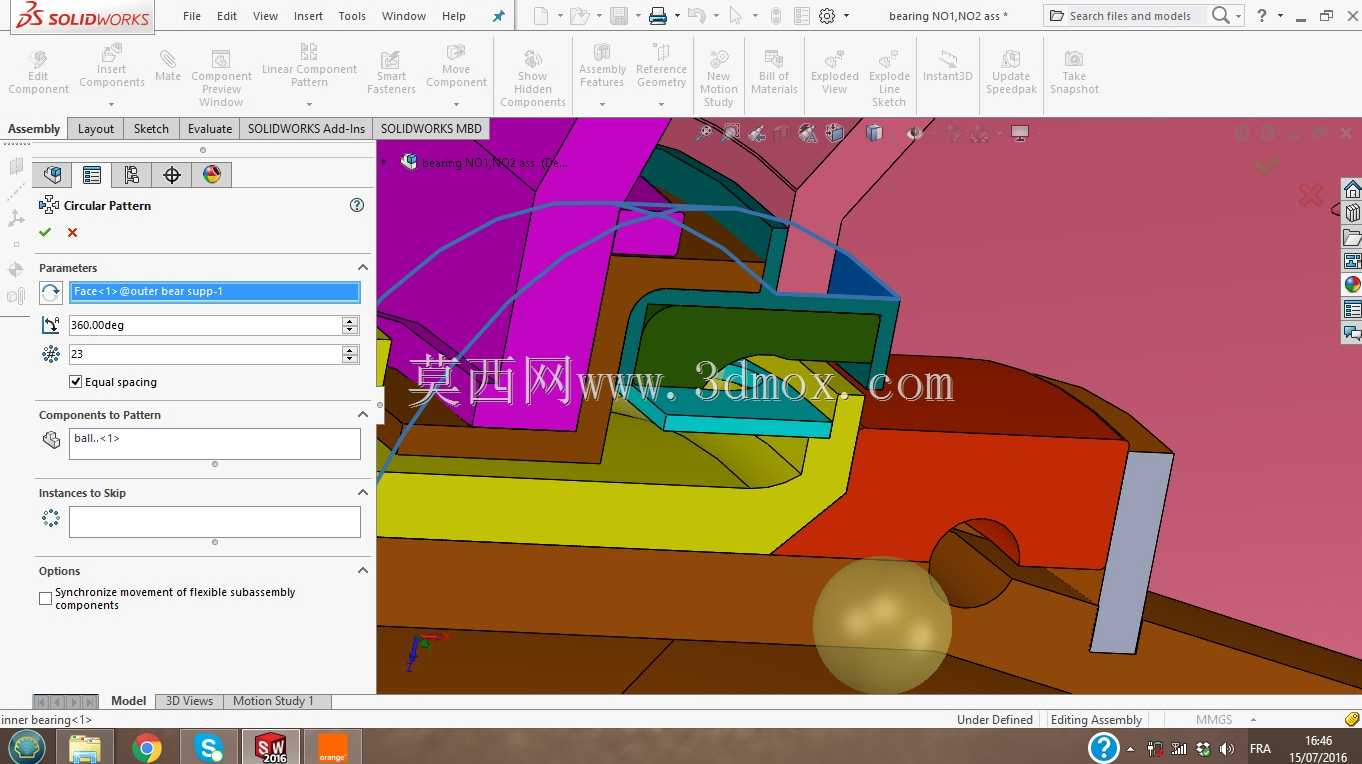
Task: Open the 3D Views bottom tab
Action: (189, 701)
